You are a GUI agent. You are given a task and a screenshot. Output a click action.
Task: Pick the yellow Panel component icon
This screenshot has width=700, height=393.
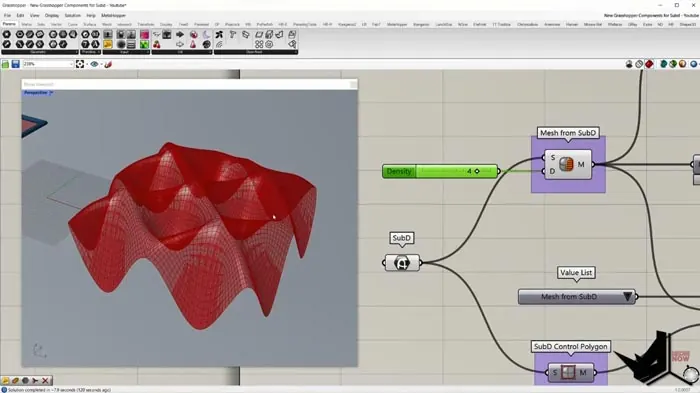(108, 44)
